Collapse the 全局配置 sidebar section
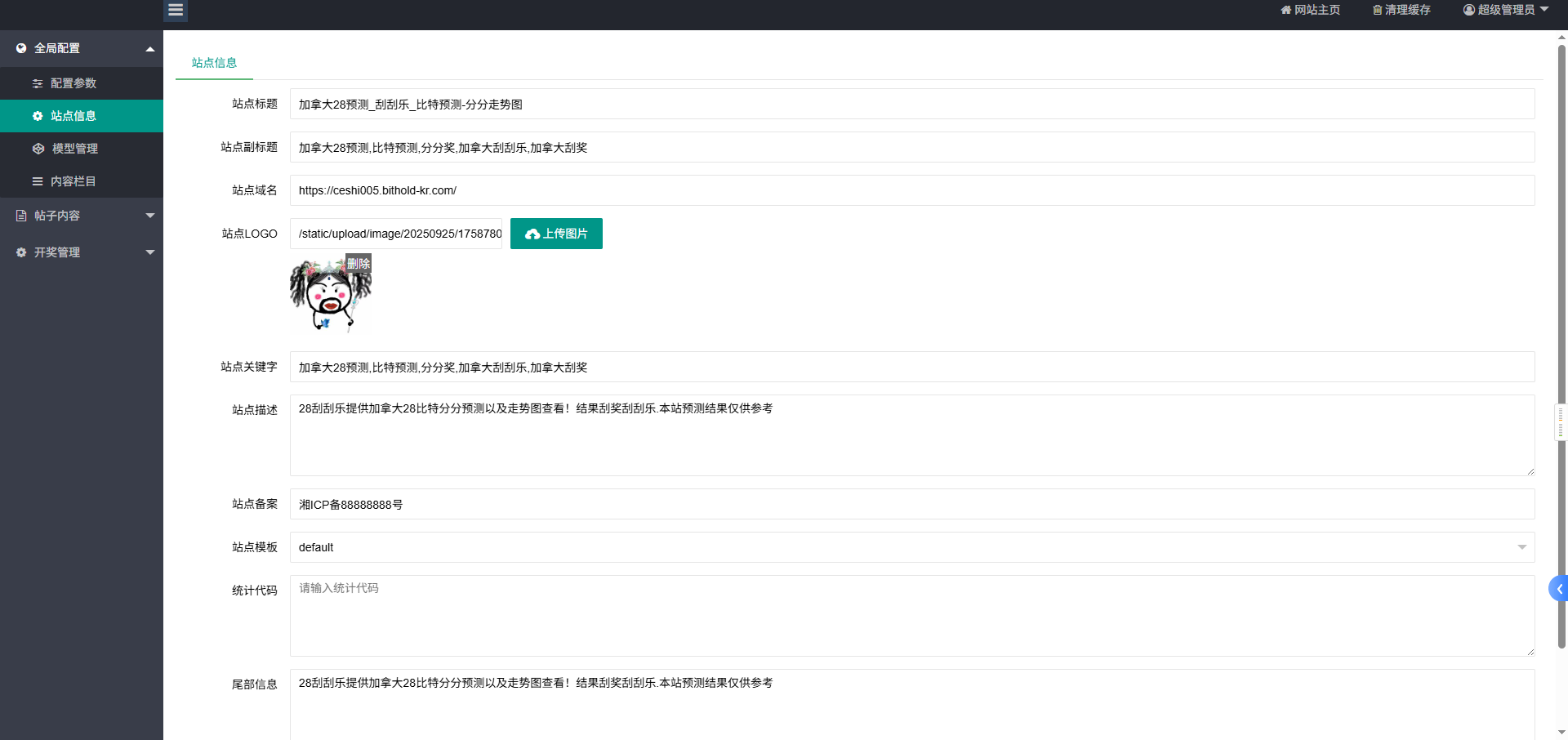This screenshot has height=740, width=1568. (150, 49)
